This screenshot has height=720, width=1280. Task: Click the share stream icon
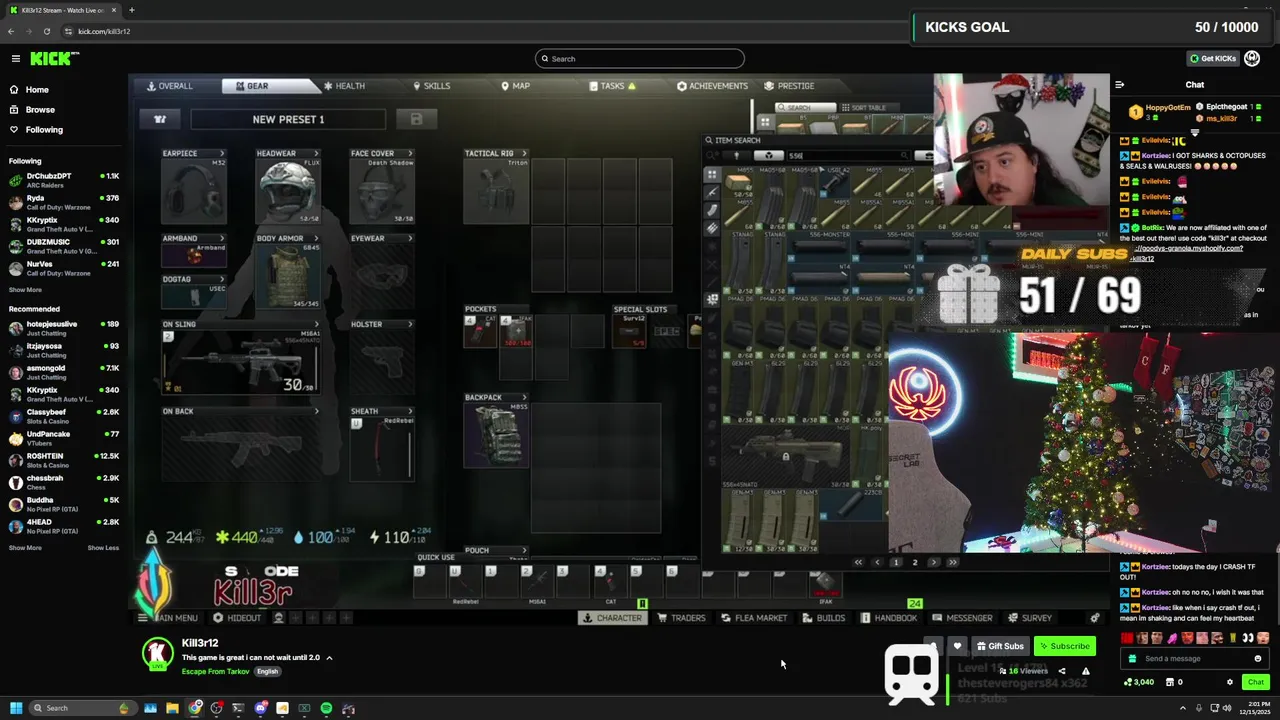(1062, 671)
